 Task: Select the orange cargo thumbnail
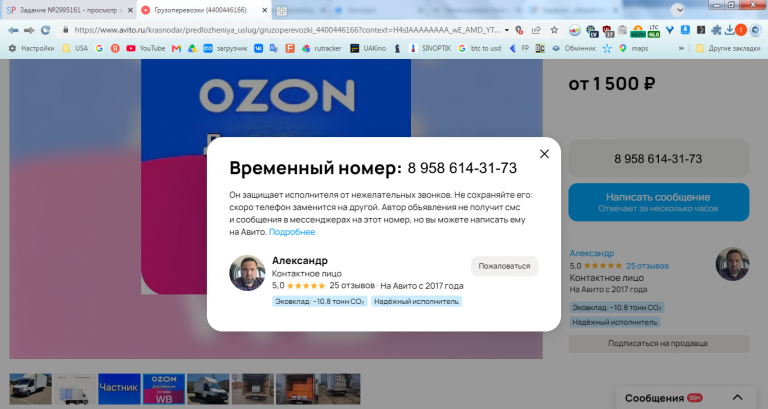coord(297,389)
